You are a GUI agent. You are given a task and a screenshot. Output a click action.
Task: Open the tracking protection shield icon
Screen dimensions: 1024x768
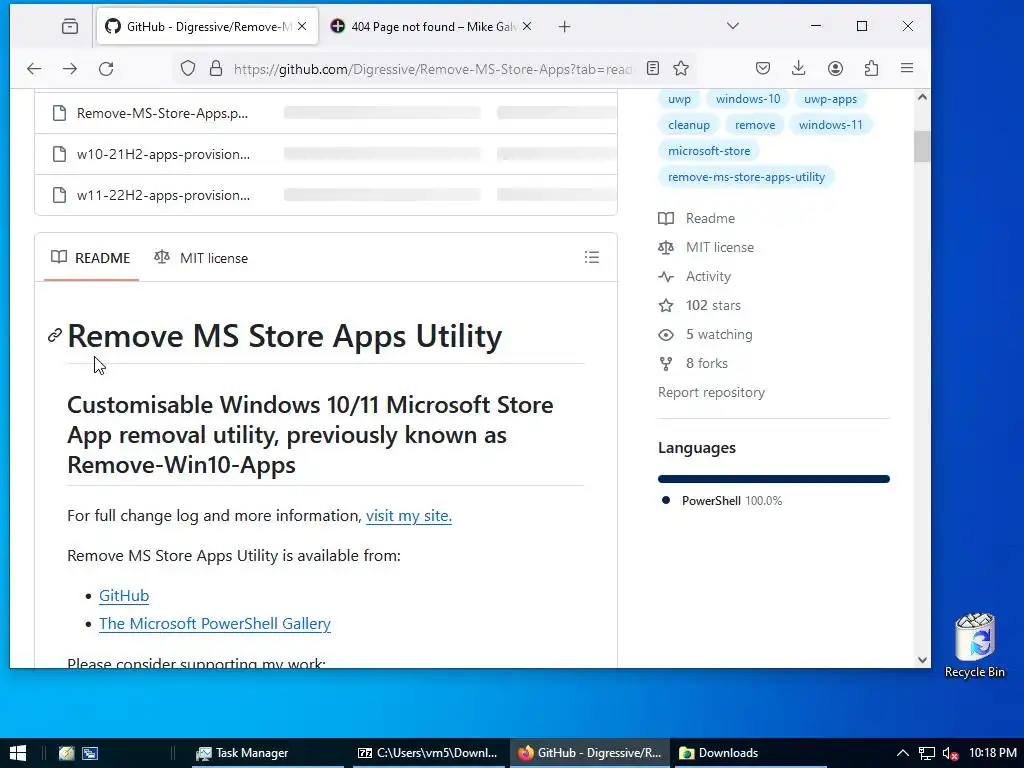tap(188, 69)
